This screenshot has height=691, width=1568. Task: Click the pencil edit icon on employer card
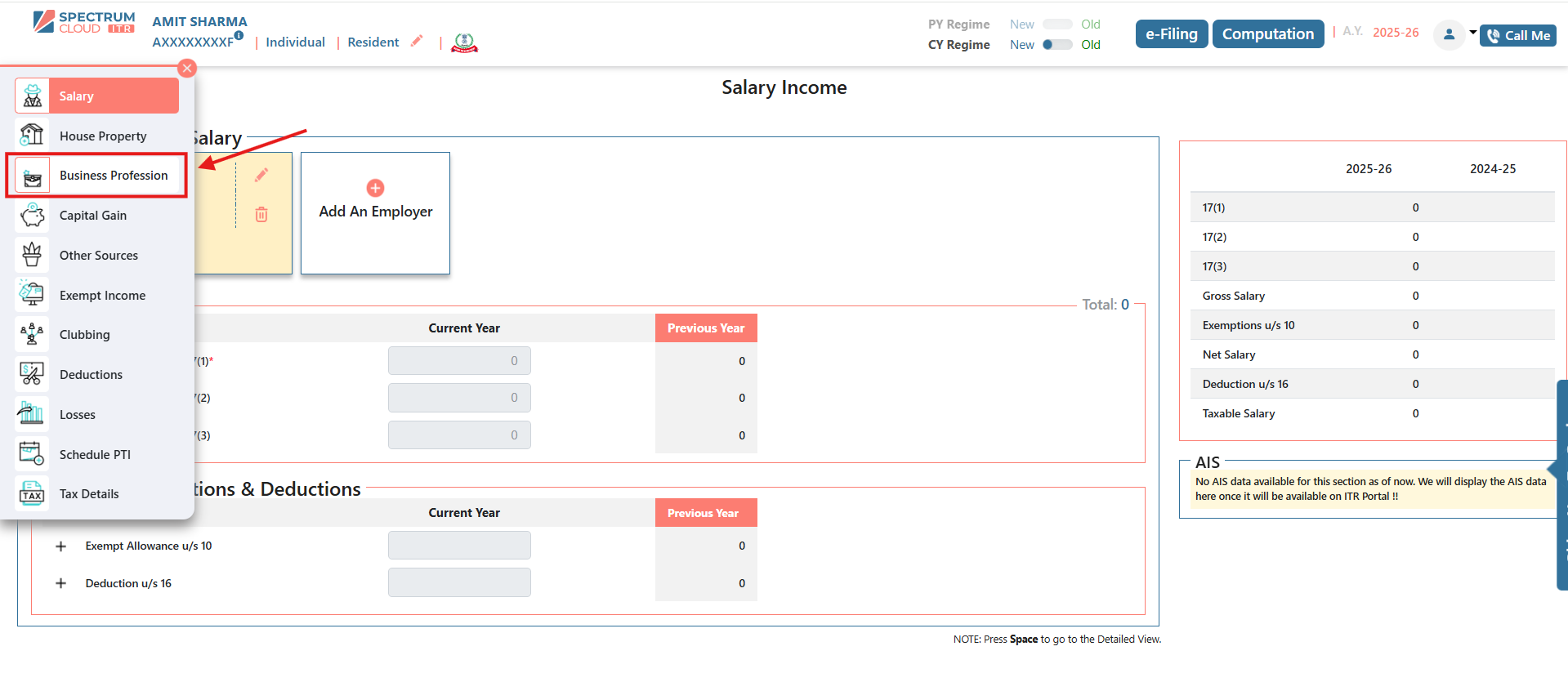pyautogui.click(x=261, y=176)
